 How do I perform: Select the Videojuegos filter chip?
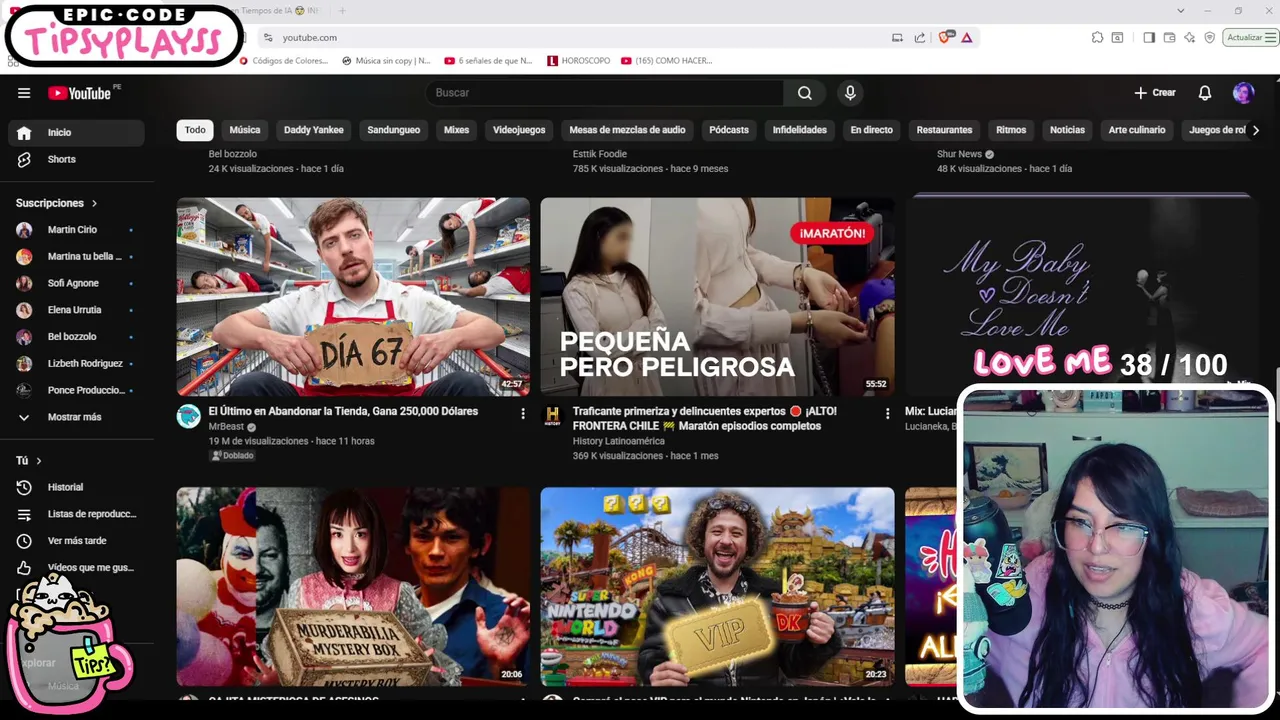[519, 130]
